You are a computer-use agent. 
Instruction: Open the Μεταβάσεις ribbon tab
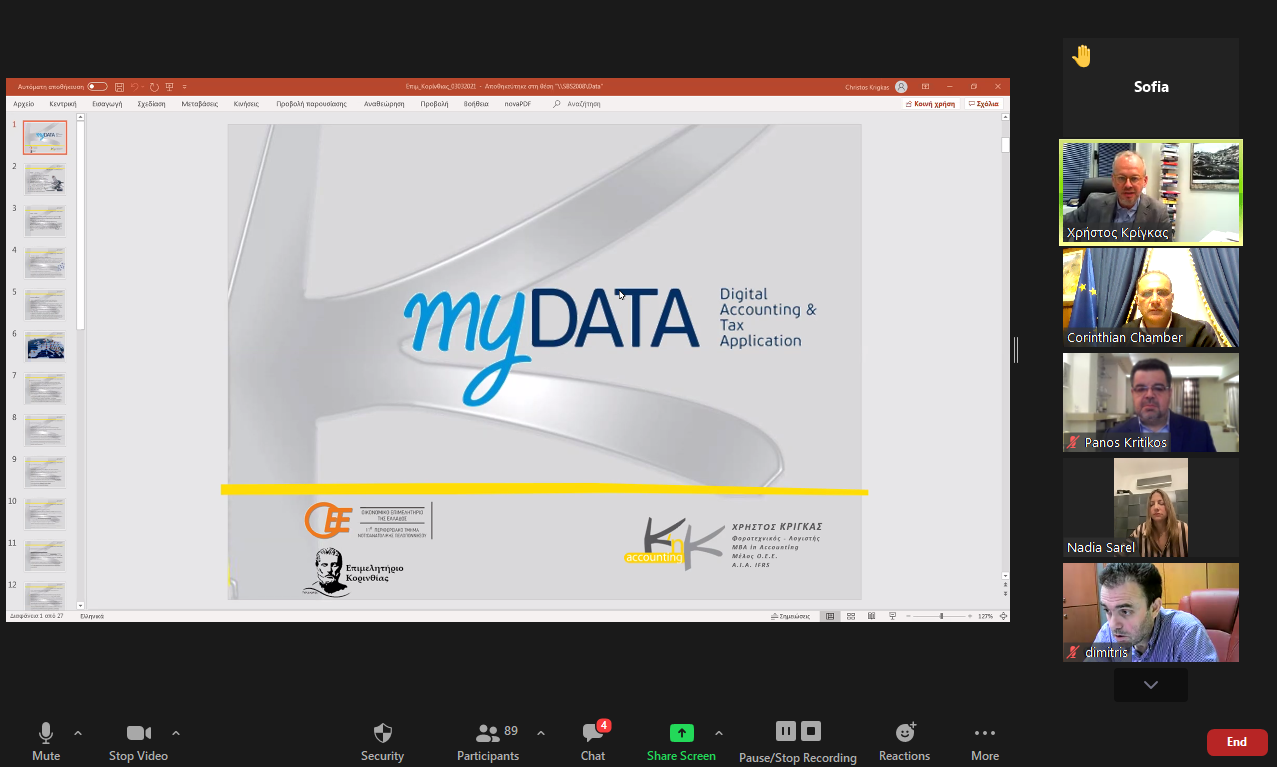point(200,104)
